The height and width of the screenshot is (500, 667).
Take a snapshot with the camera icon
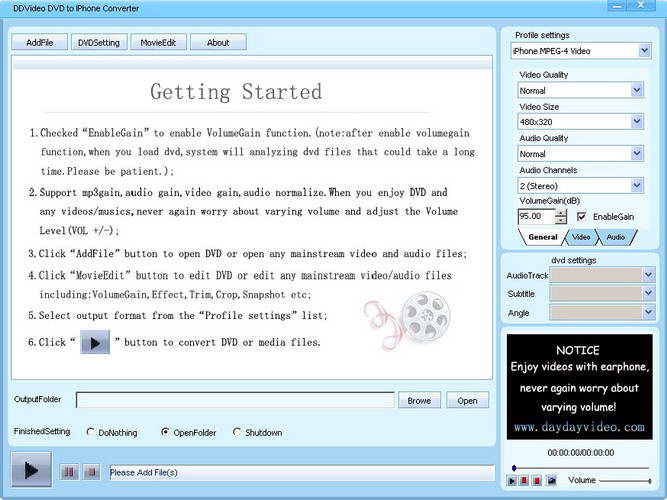(x=551, y=480)
